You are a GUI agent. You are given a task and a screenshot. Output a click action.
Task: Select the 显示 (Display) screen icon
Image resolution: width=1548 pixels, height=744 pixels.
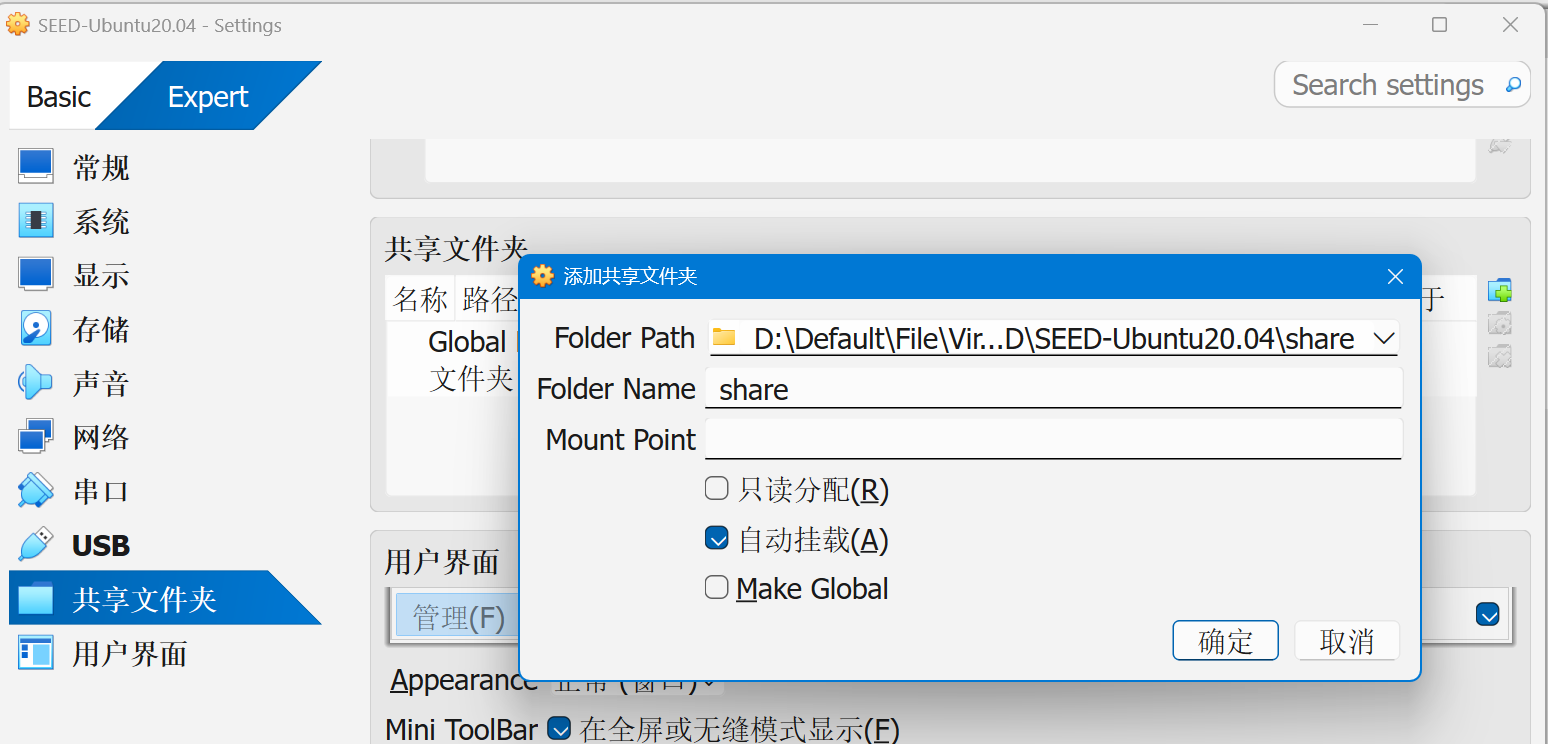36,274
